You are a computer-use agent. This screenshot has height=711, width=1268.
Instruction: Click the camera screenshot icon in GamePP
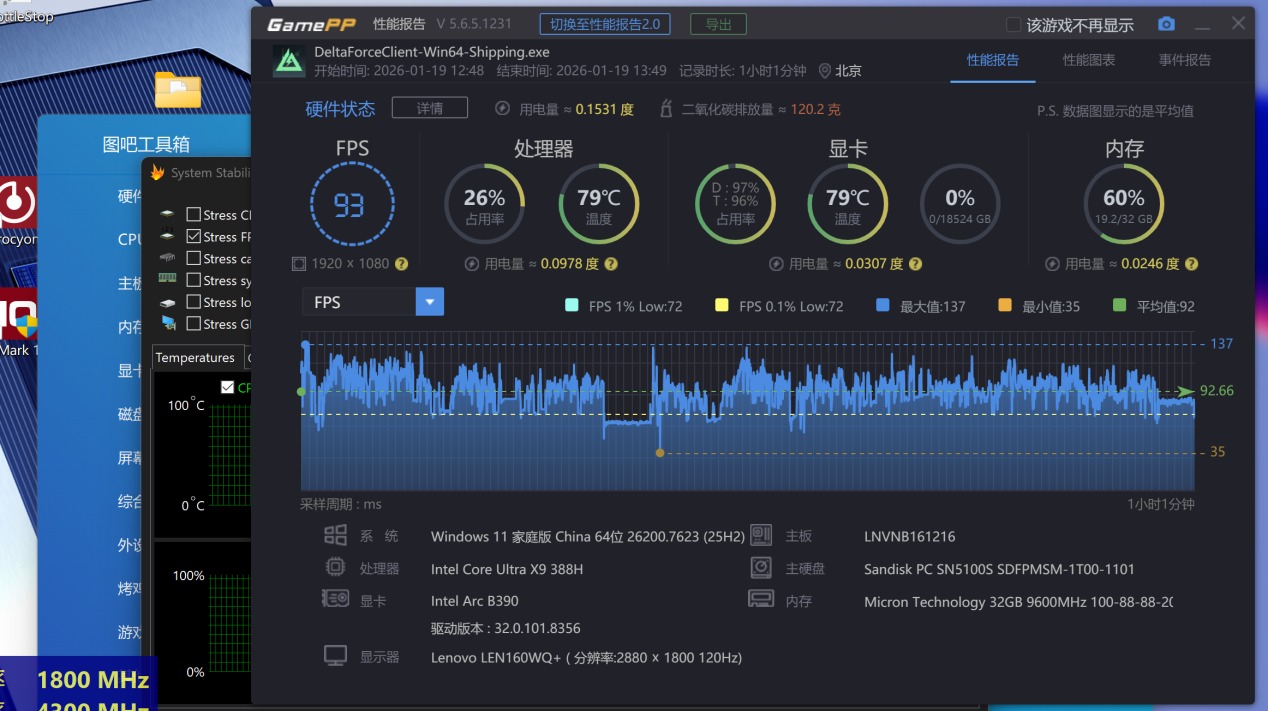click(1166, 24)
